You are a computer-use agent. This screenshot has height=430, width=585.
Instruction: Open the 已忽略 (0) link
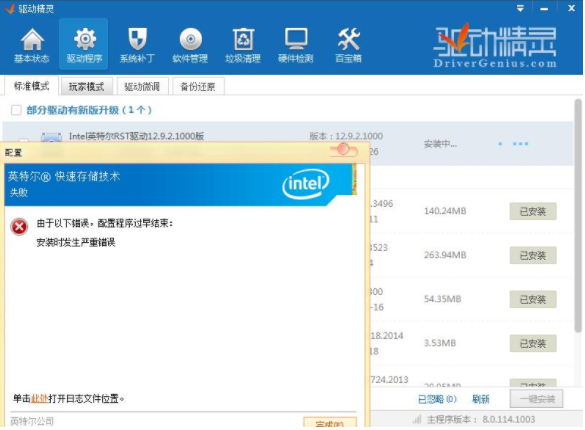coord(437,399)
